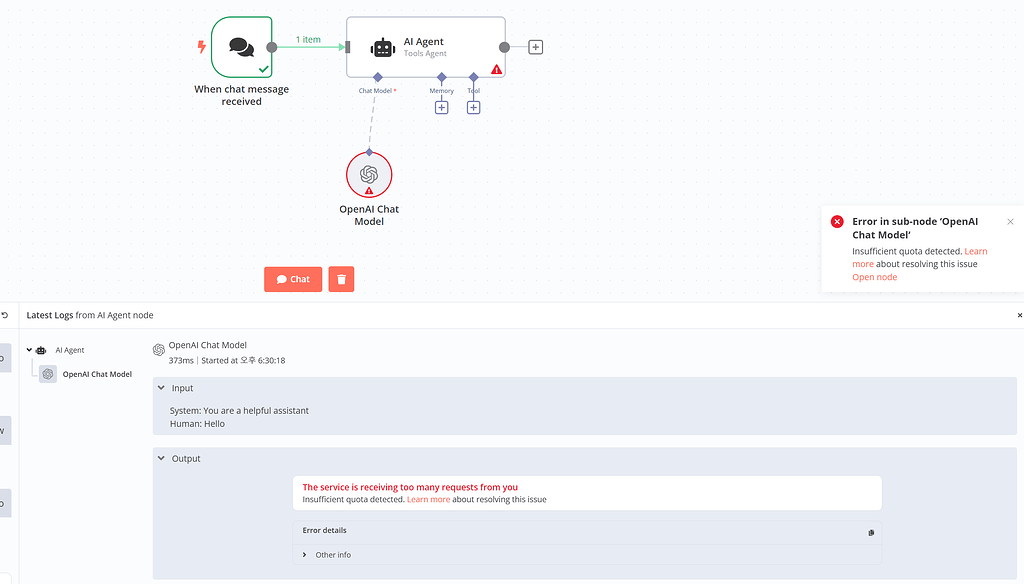Select the When chat message received trigger node
1024x584 pixels.
tap(241, 47)
